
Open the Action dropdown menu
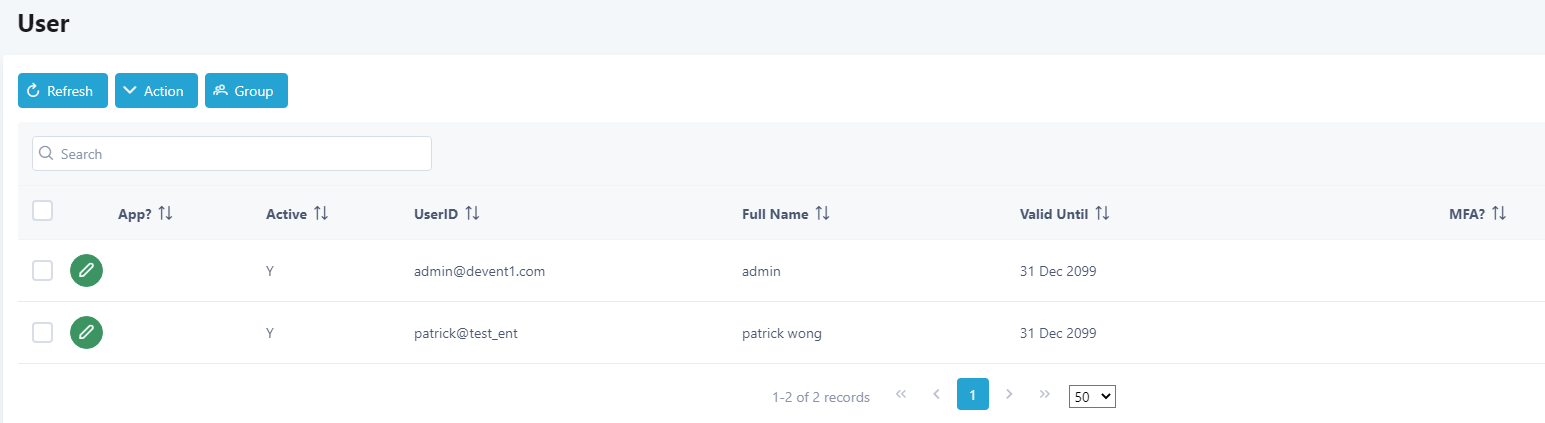[x=156, y=91]
